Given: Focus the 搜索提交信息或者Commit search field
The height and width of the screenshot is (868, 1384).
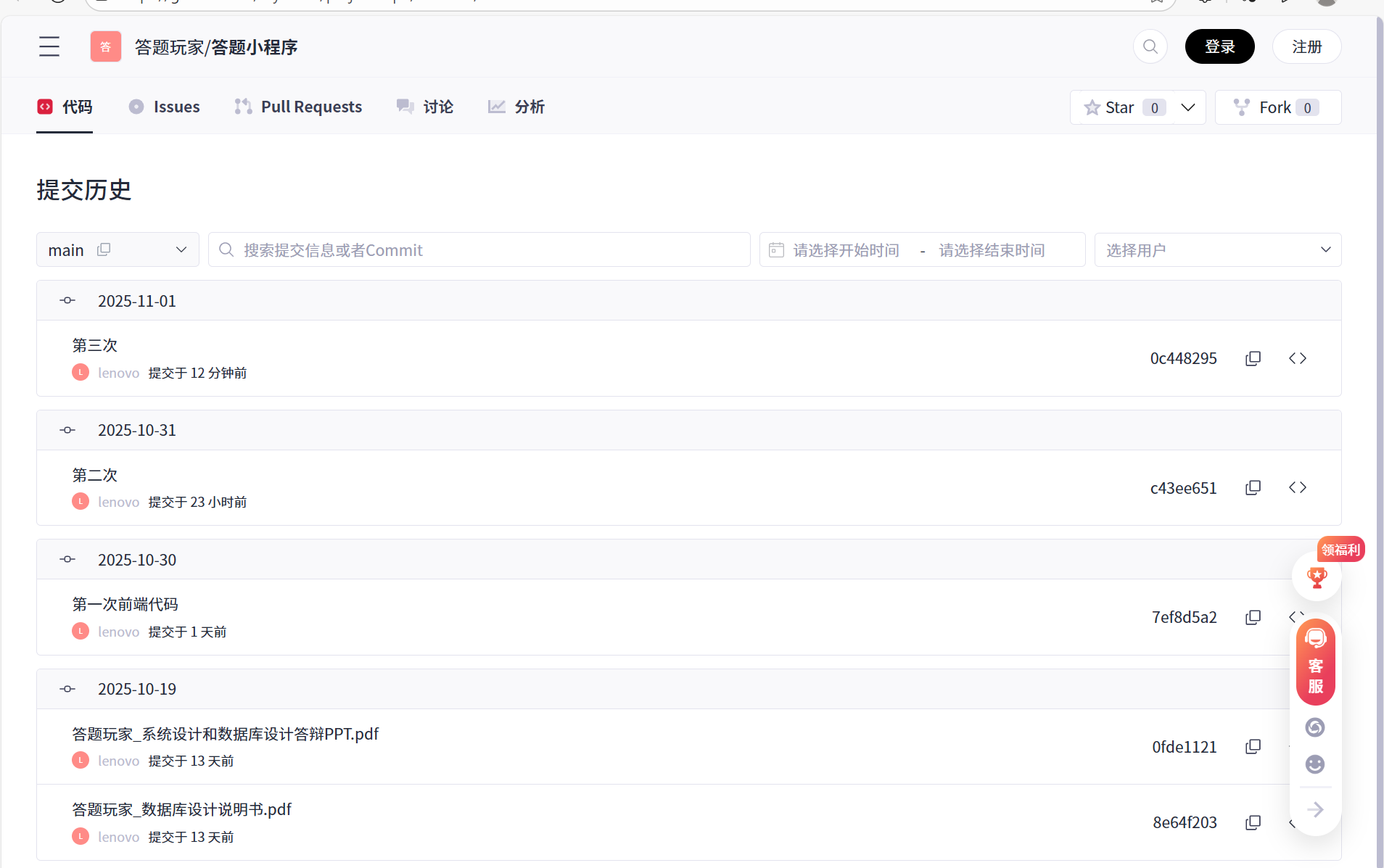Looking at the screenshot, I should (479, 249).
